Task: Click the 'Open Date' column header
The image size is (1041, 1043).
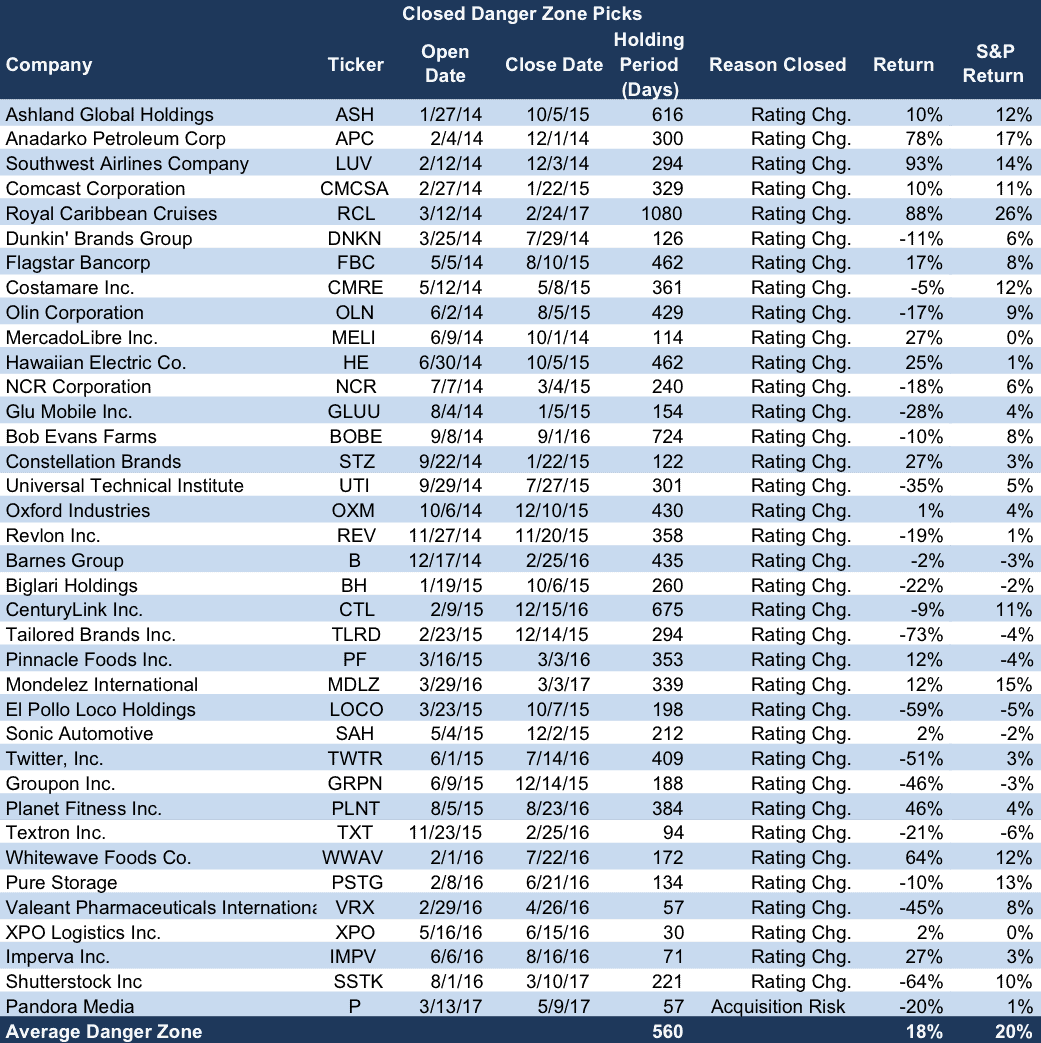Action: tap(445, 63)
